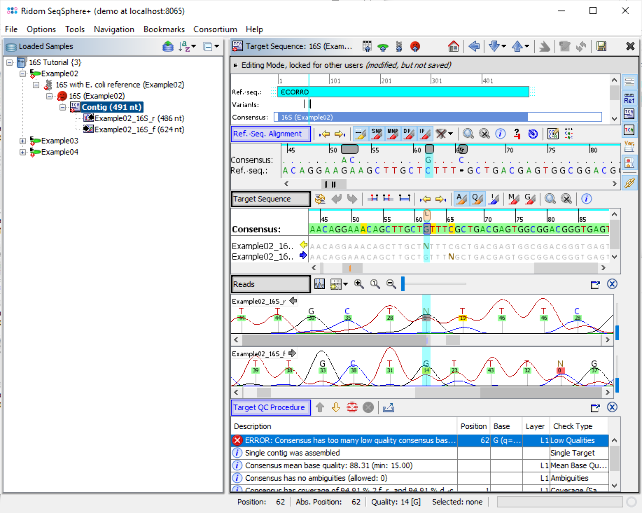This screenshot has height=513, width=642.
Task: Click the undo arrow in the Target Sequence toolbar
Action: coord(336,199)
